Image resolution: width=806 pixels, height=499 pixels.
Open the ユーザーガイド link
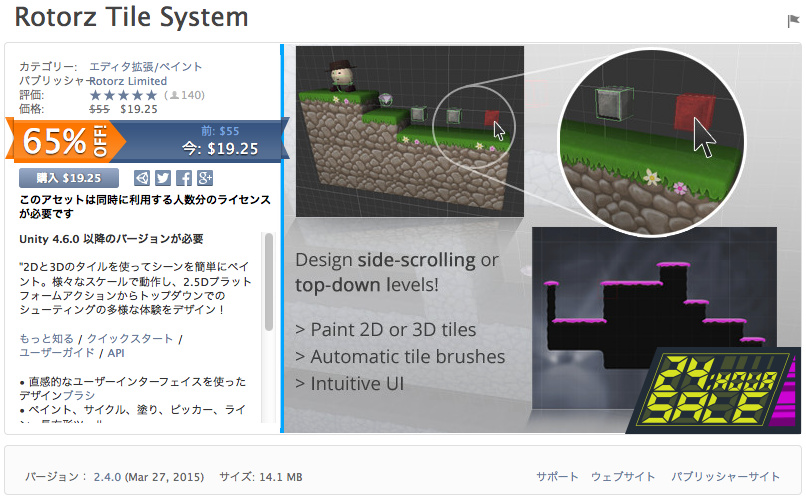57,353
